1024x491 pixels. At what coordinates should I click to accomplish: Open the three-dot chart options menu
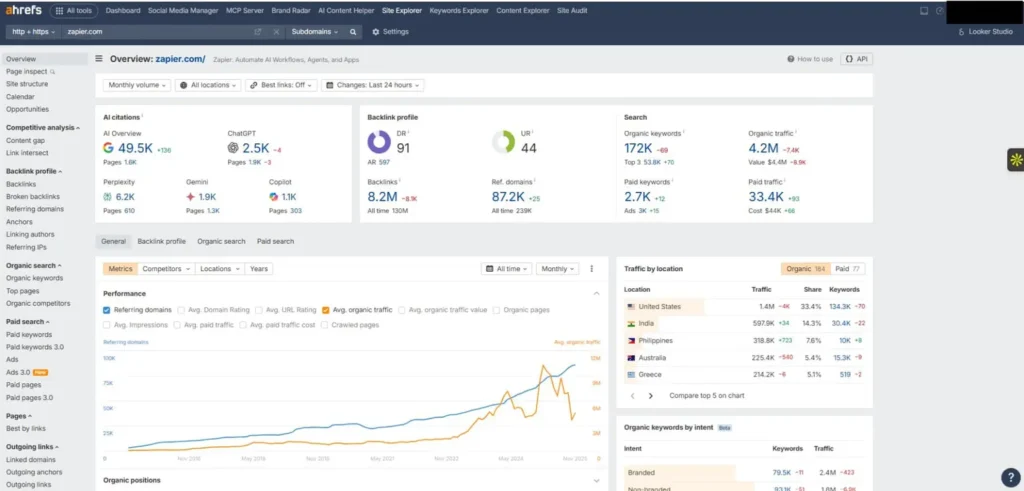point(591,269)
